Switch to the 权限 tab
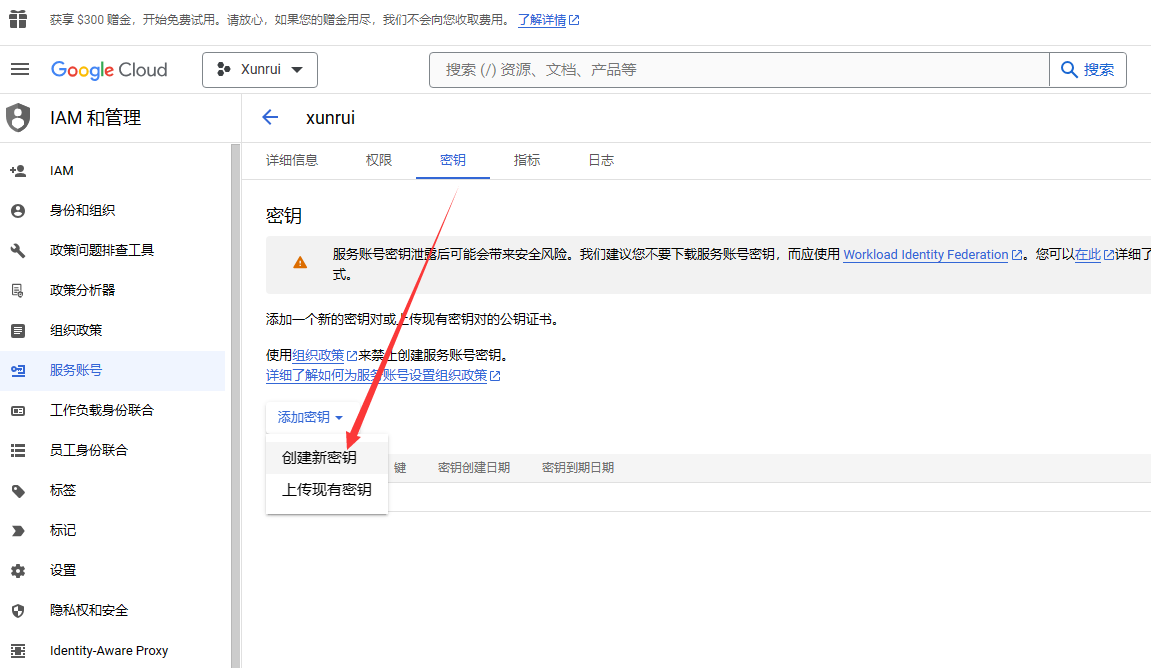1151x668 pixels. [x=379, y=160]
